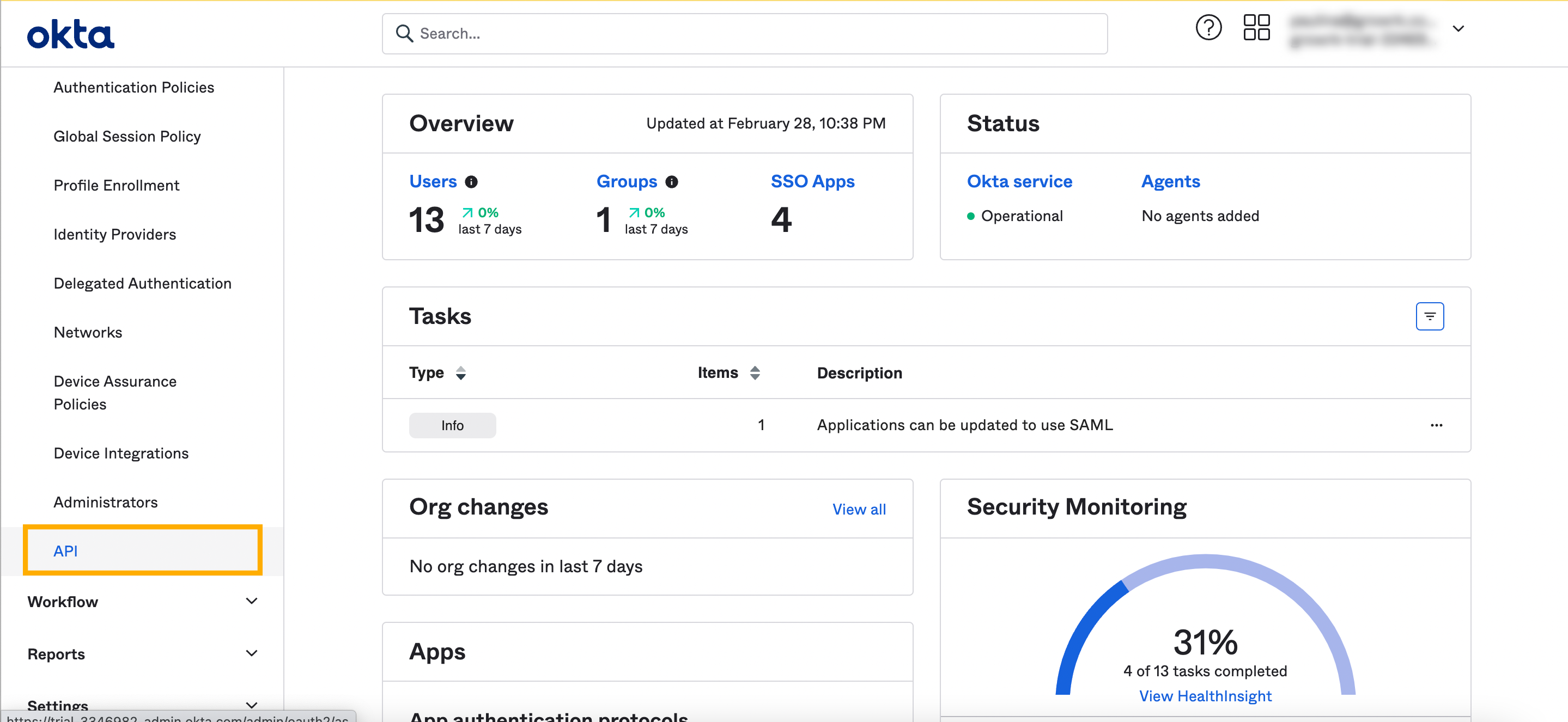Expand the Reports sidebar section

coord(251,653)
